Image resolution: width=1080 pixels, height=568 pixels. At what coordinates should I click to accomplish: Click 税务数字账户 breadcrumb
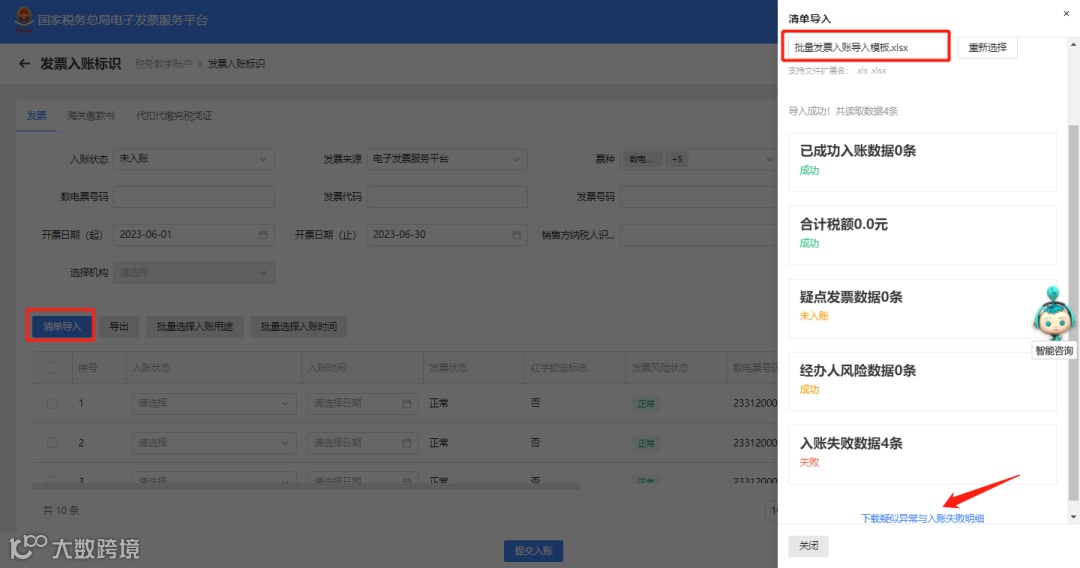pyautogui.click(x=163, y=63)
